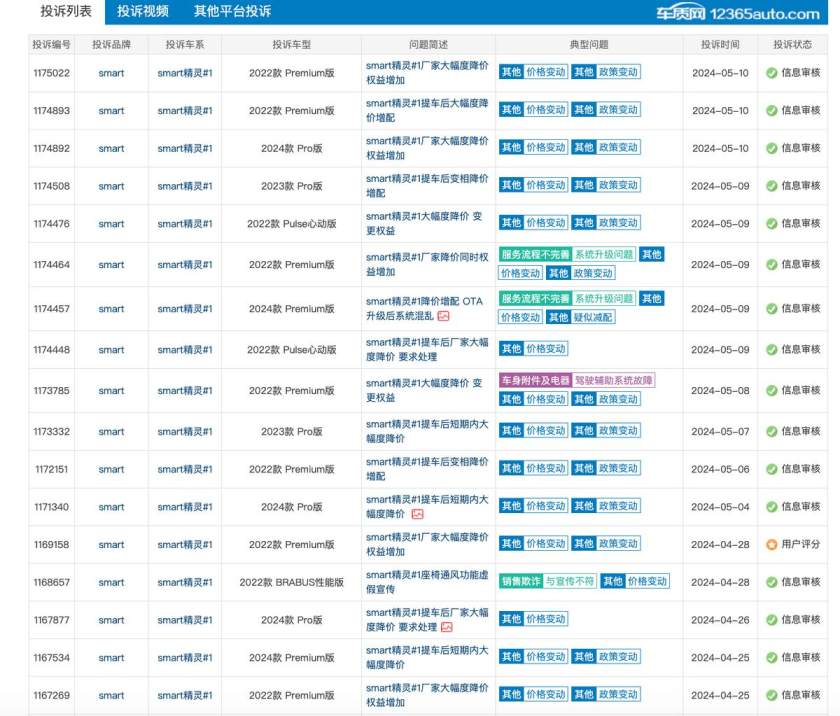Click the 车身附件及电器 tag in row 1173785
This screenshot has width=840, height=716.
point(536,380)
